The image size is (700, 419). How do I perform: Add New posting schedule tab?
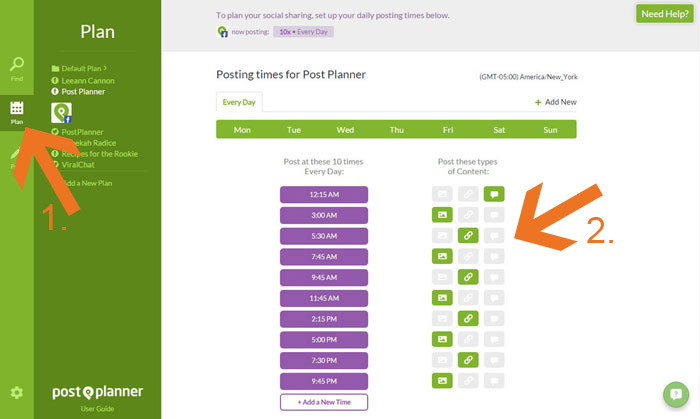(556, 102)
